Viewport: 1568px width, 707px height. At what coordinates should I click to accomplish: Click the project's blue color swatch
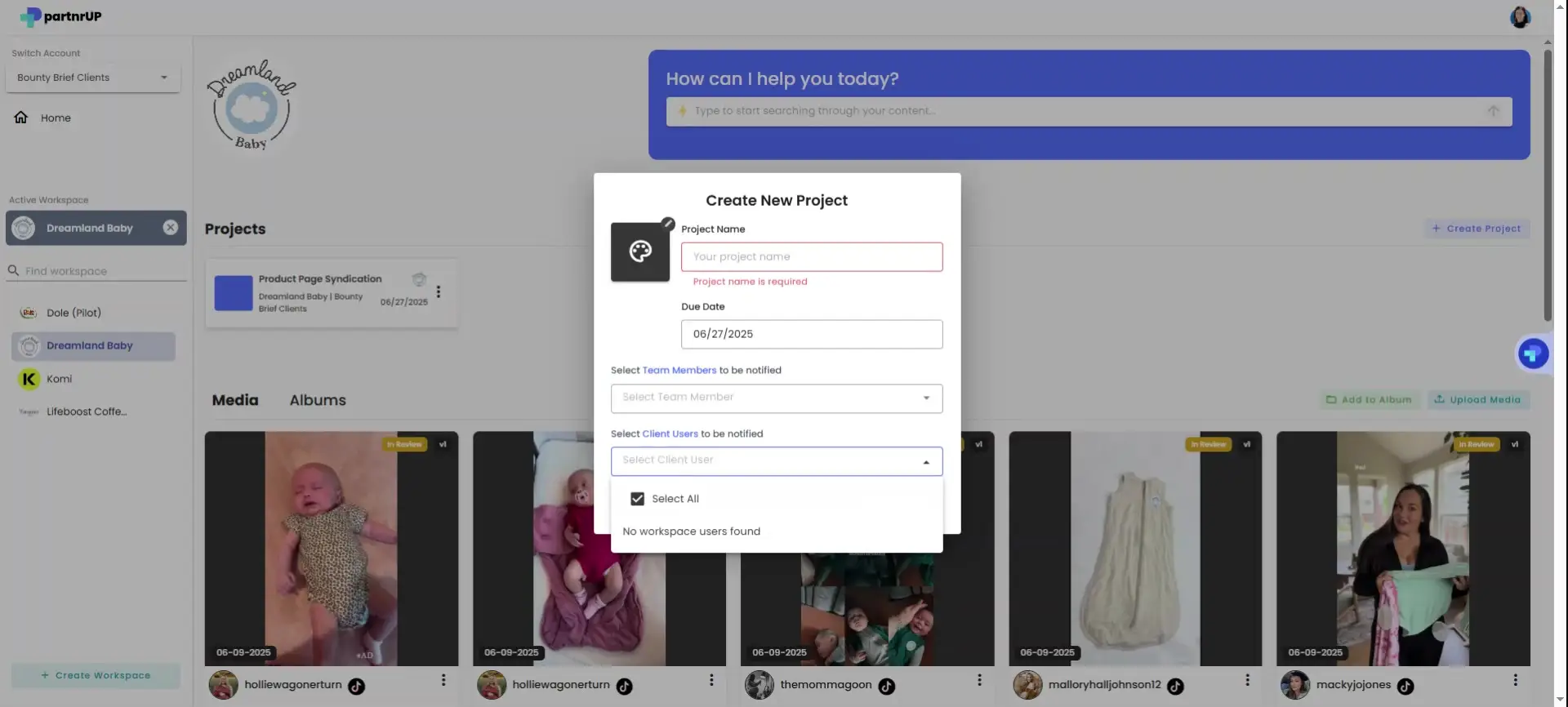(x=234, y=293)
